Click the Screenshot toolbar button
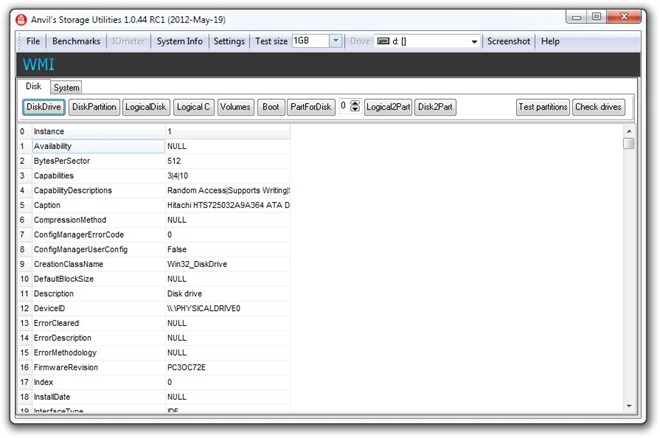 (509, 41)
